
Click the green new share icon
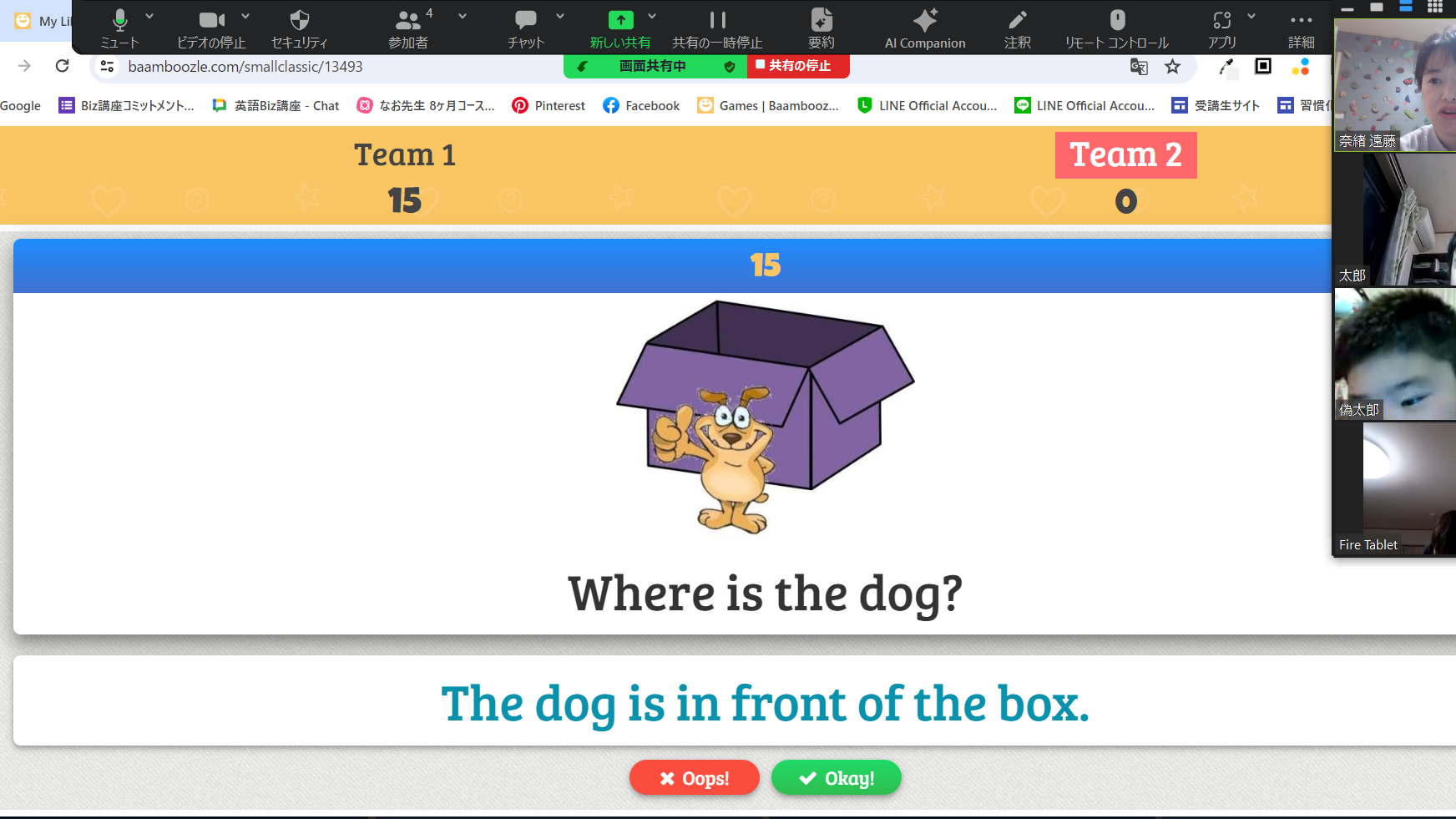pos(620,21)
